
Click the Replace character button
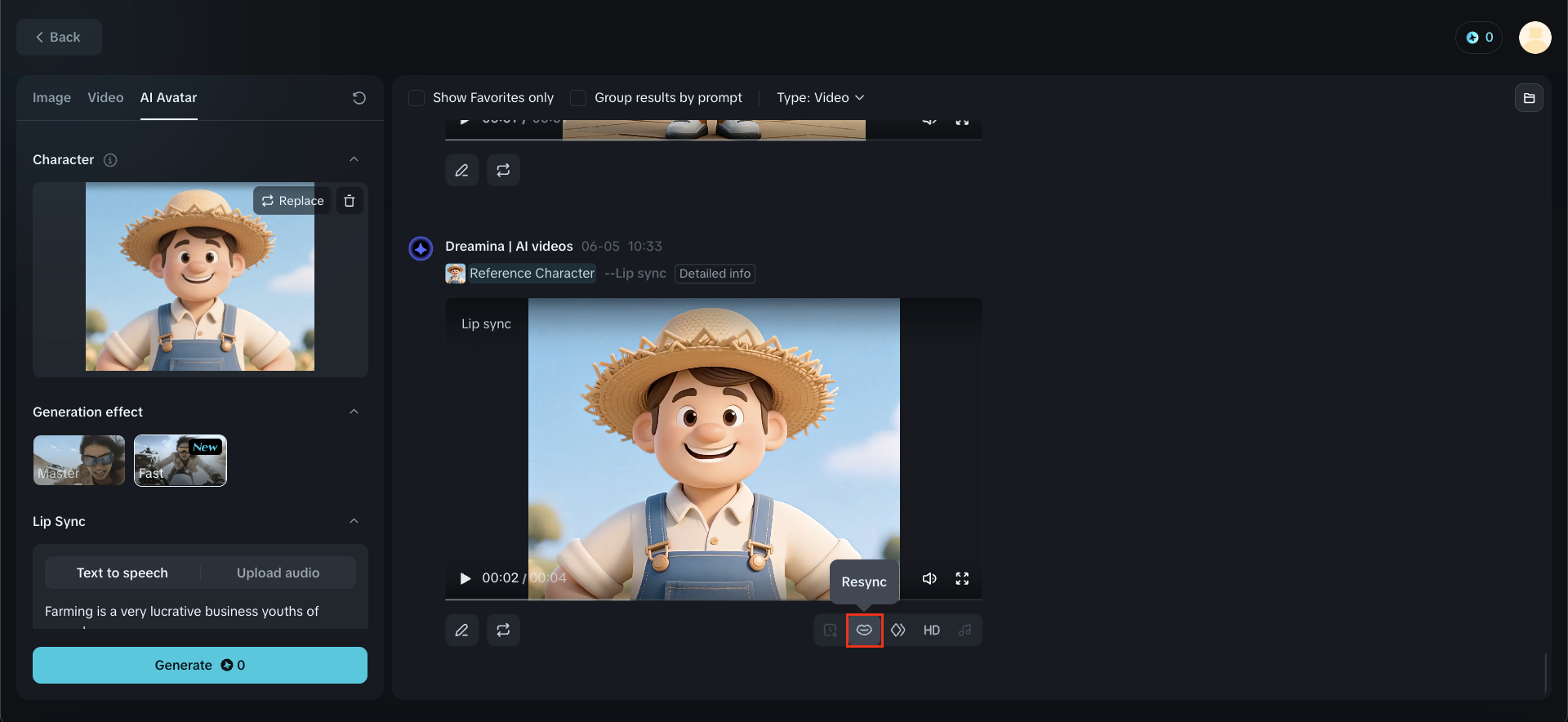coord(292,201)
